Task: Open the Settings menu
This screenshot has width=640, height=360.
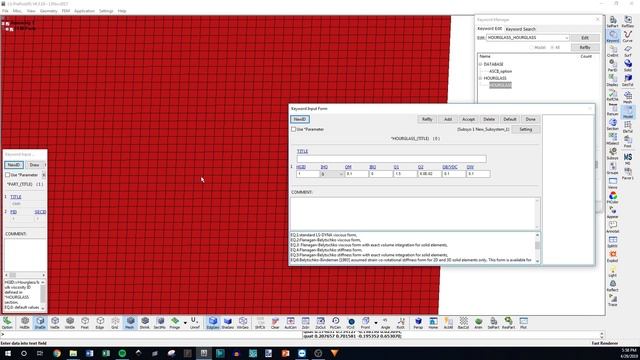Action: point(106,11)
